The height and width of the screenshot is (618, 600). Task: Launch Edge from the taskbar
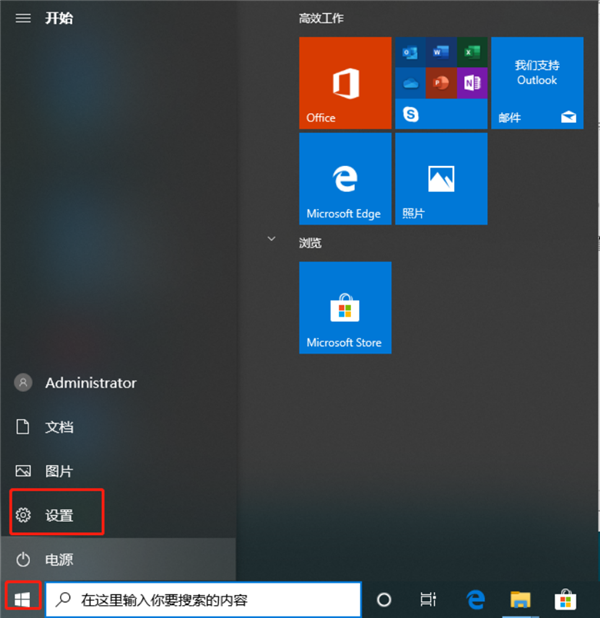click(475, 600)
